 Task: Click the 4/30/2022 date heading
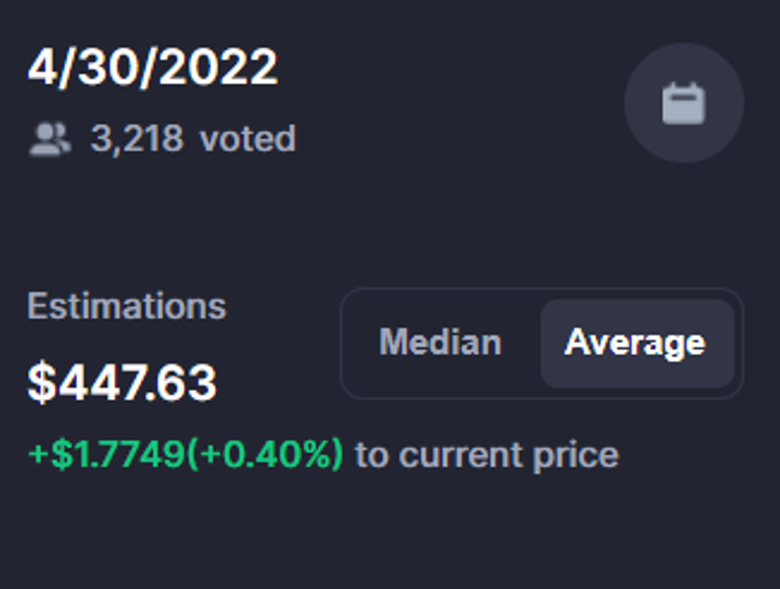coord(152,68)
